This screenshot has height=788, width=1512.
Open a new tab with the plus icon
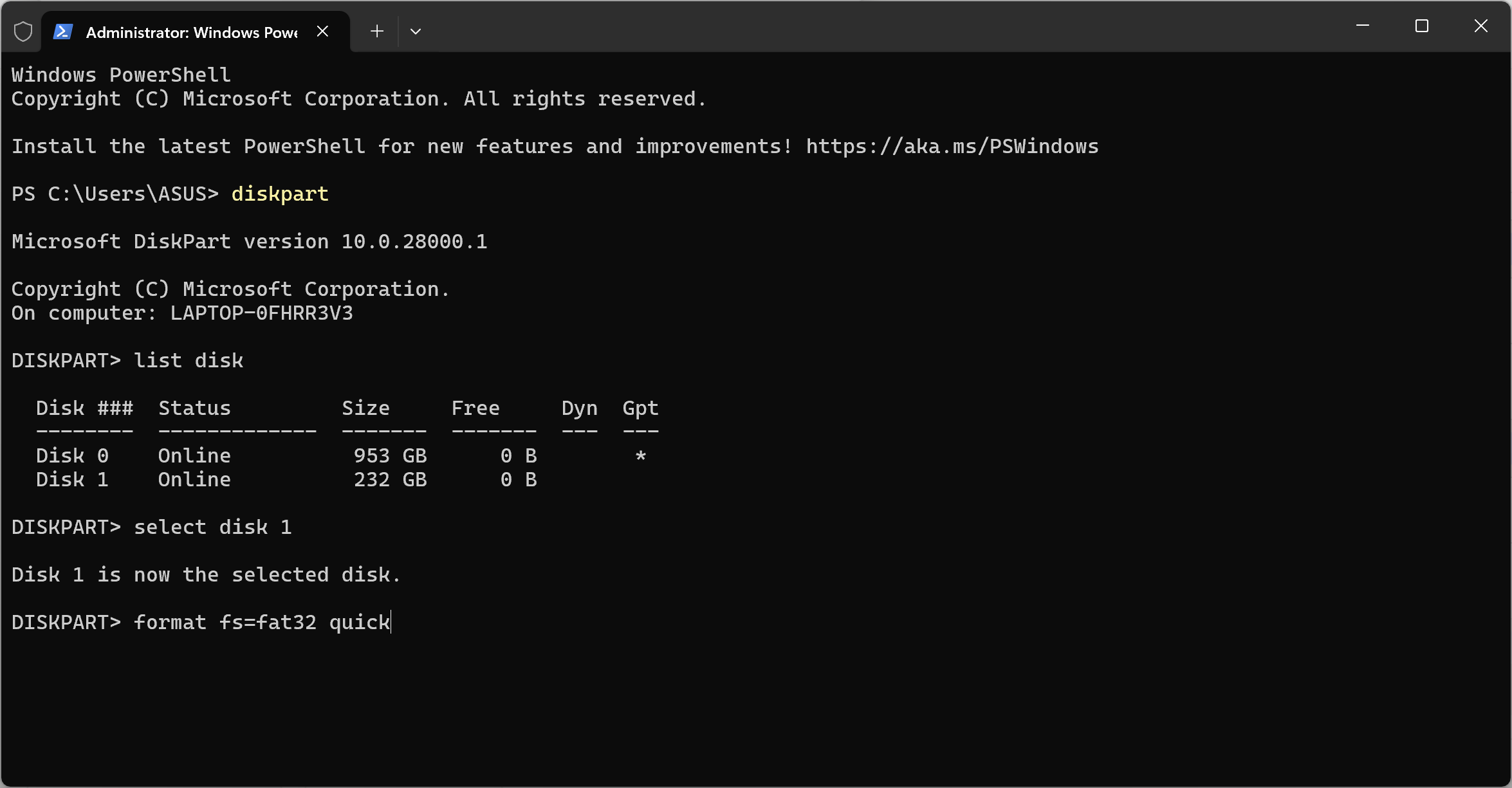point(377,31)
